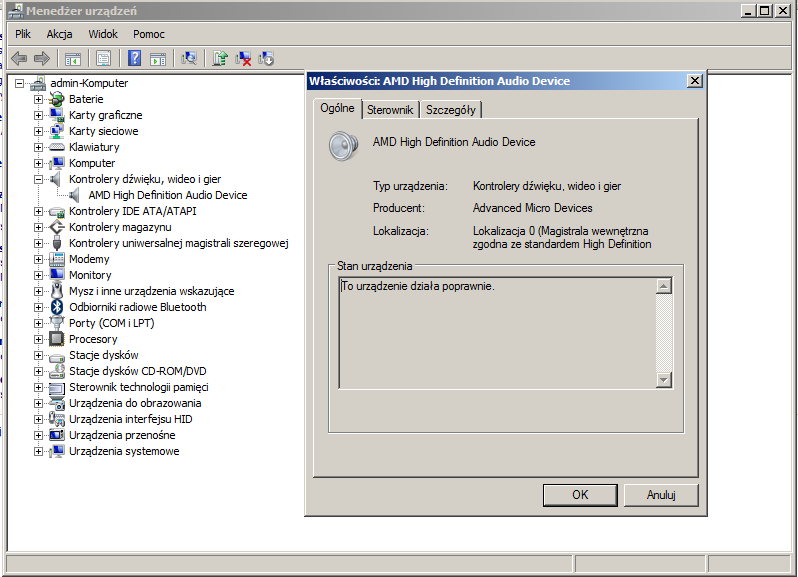This screenshot has height=577, width=798.
Task: Click the Anuluj button
Action: pyautogui.click(x=661, y=495)
